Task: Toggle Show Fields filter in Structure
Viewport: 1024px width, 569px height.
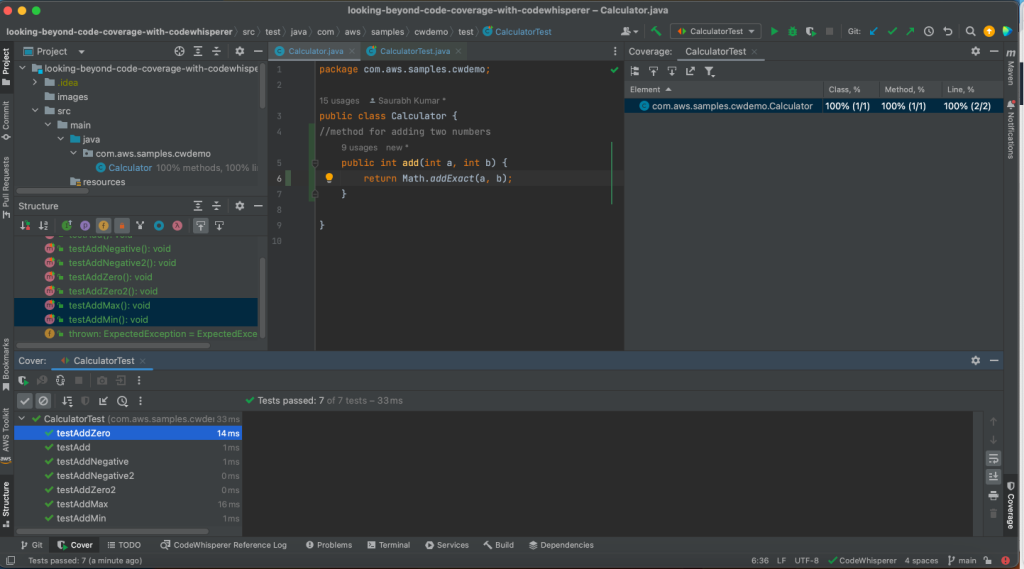Action: coord(103,225)
